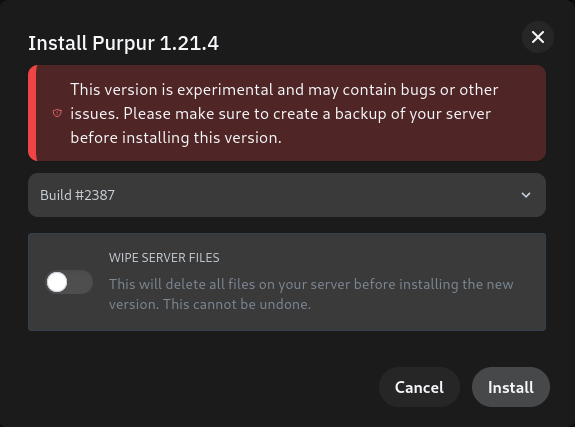Toggle the Wipe Server Files switch
This screenshot has height=427, width=575.
pyautogui.click(x=69, y=282)
